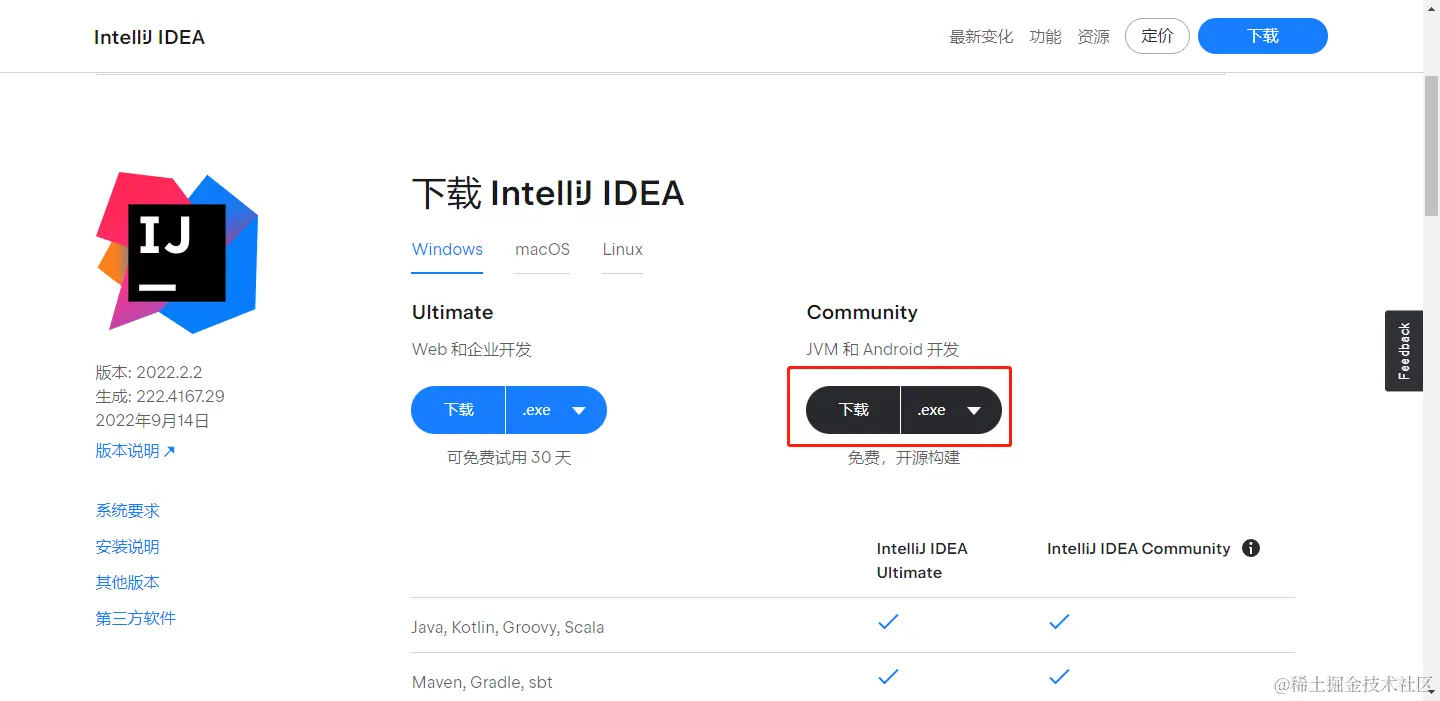
Task: Click the 'Maven, Gradle, sbt' row text
Action: click(x=482, y=683)
